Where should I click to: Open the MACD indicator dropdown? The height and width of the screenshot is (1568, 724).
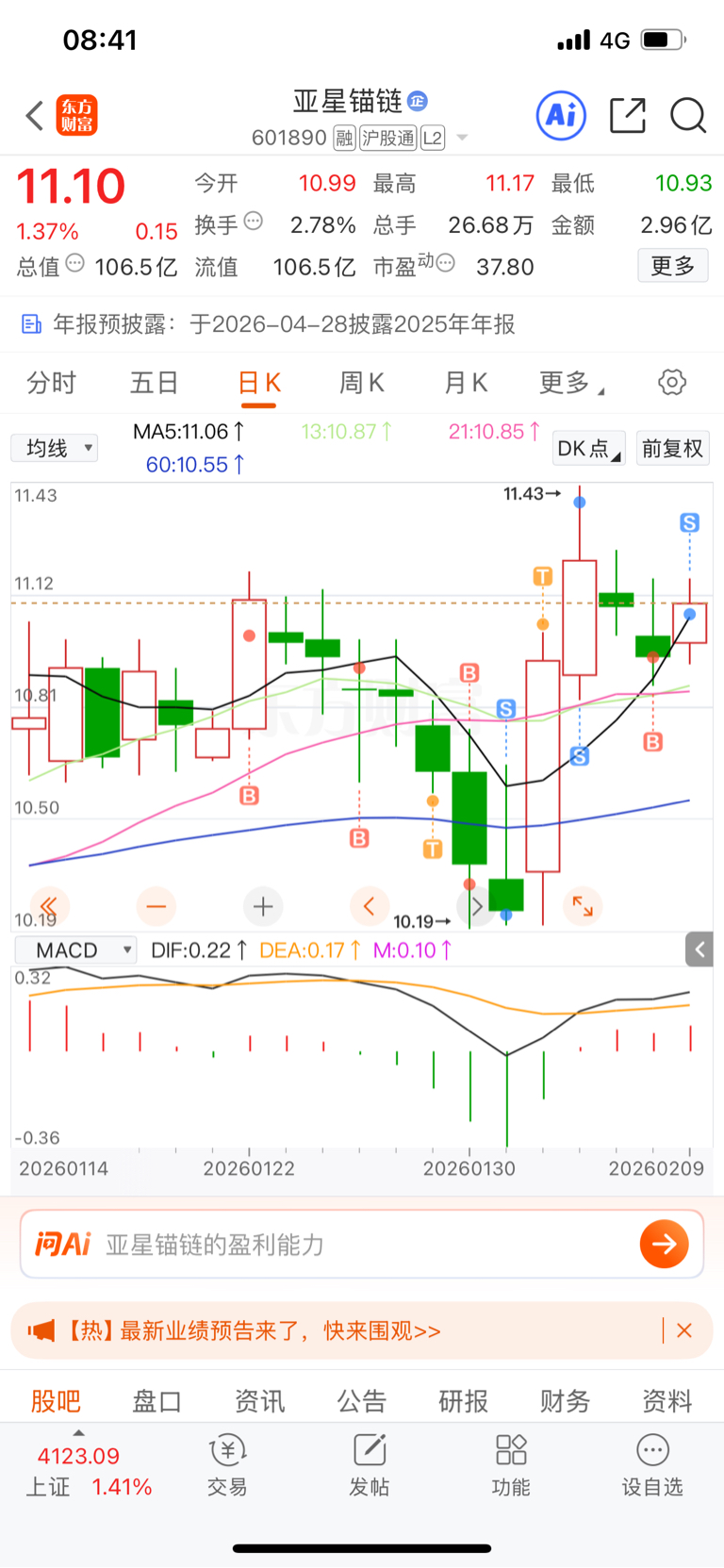click(75, 949)
